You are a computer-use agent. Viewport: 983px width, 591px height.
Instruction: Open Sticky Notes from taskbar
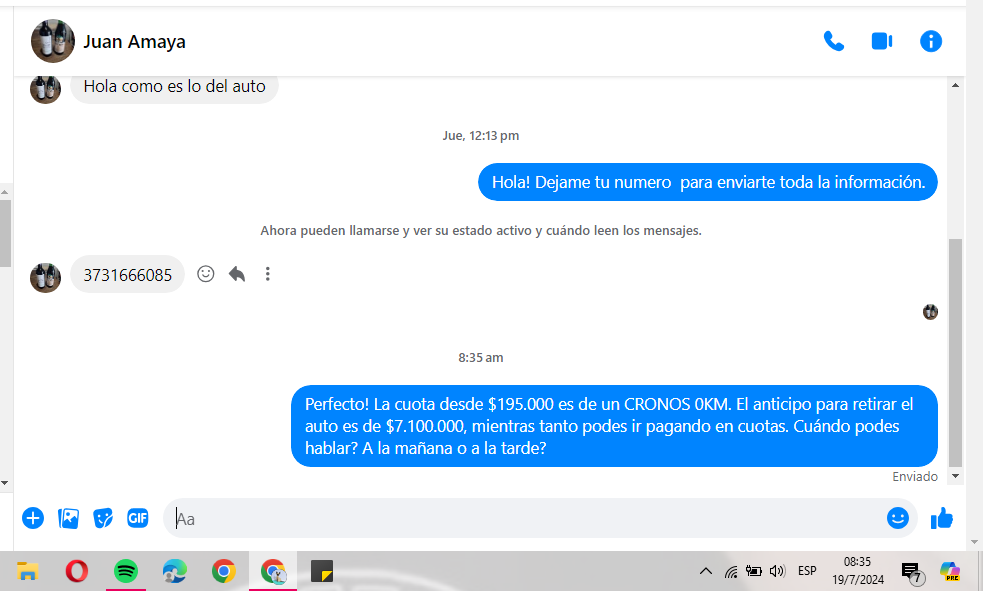click(x=322, y=571)
